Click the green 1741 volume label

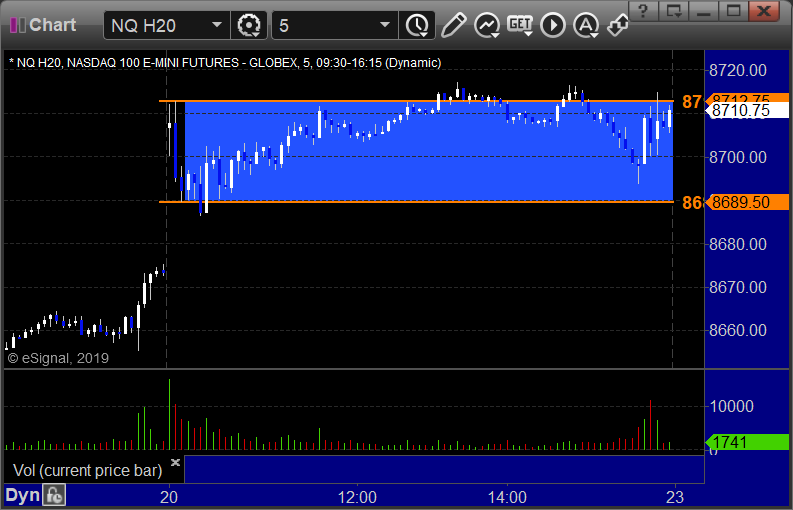[x=747, y=442]
